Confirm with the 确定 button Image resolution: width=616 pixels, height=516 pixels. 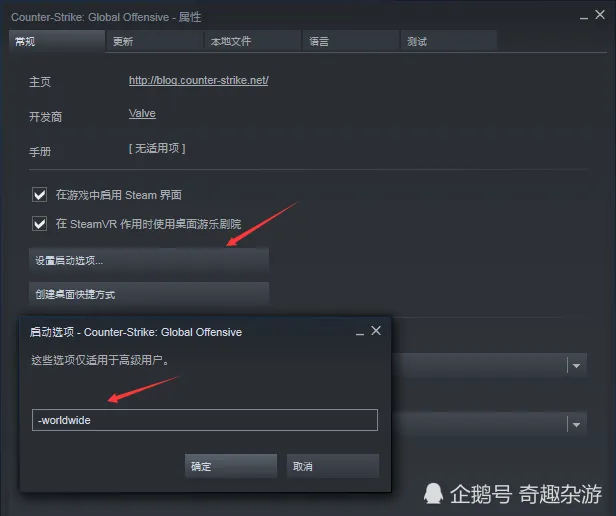click(x=231, y=466)
